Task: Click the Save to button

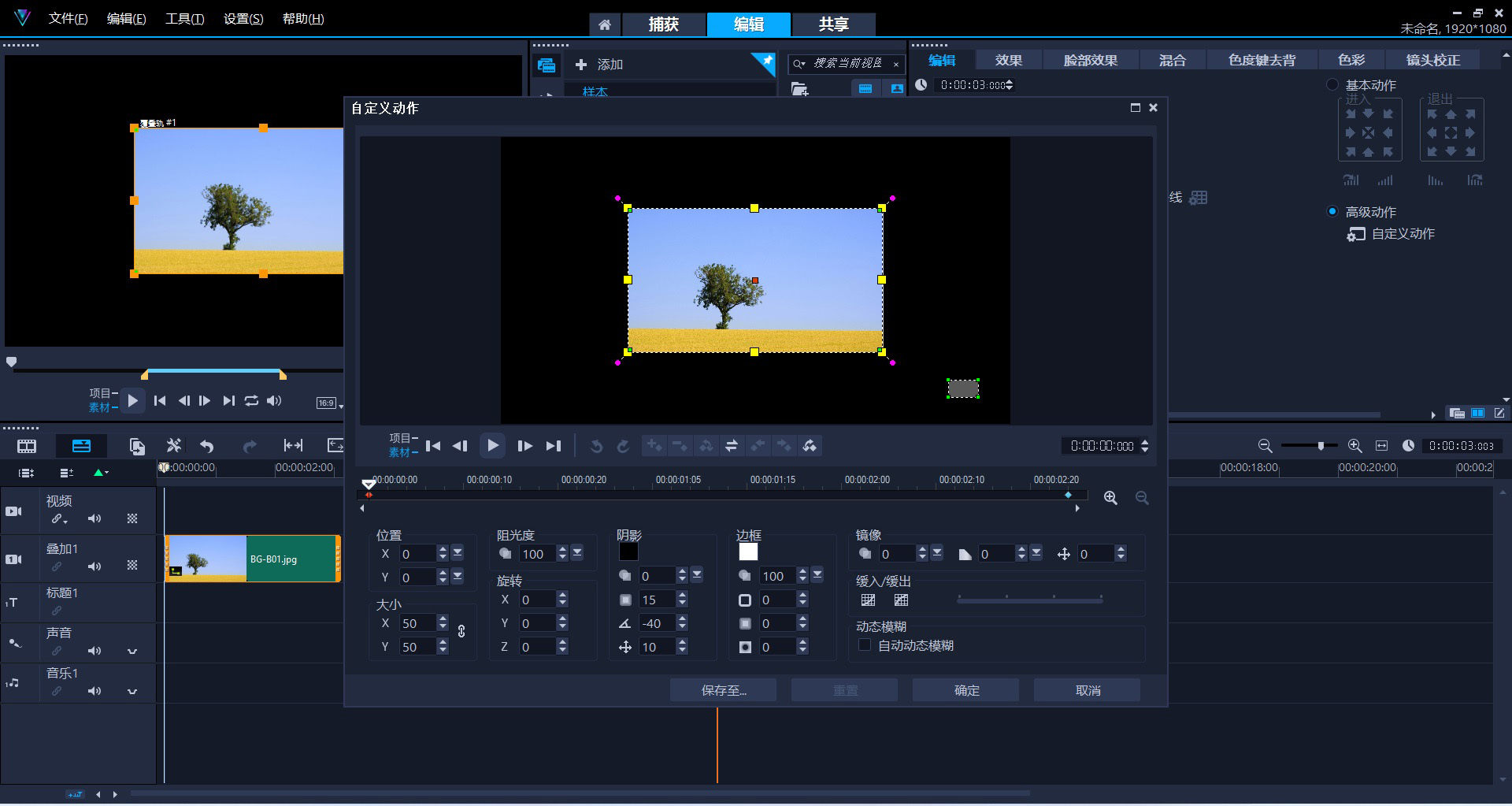Action: coord(723,690)
